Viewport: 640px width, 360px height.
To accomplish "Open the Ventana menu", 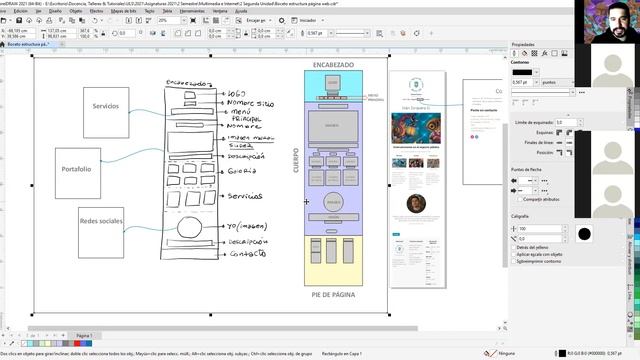I will coord(220,11).
